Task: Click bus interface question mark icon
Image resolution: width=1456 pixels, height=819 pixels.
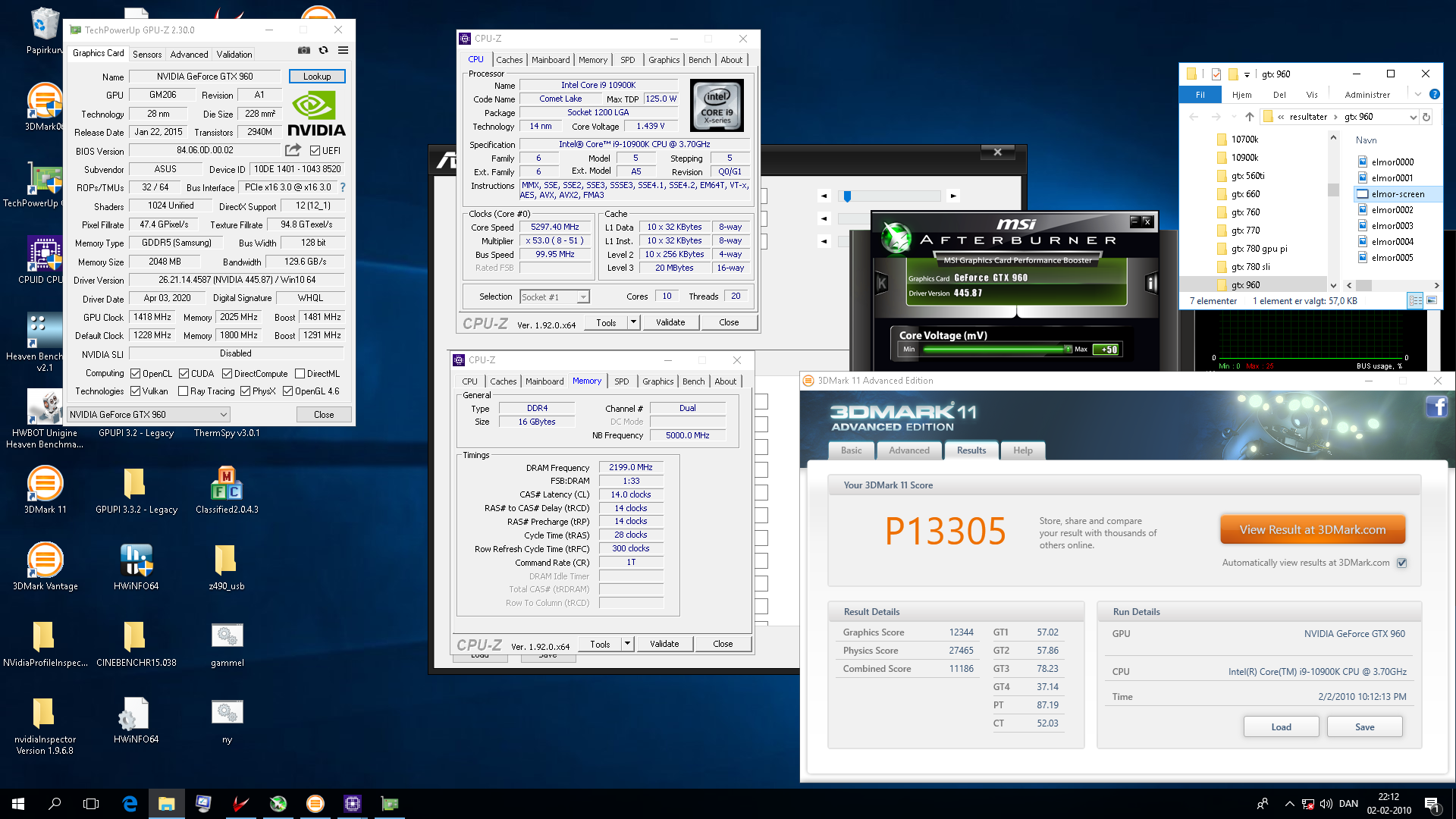Action: (343, 187)
